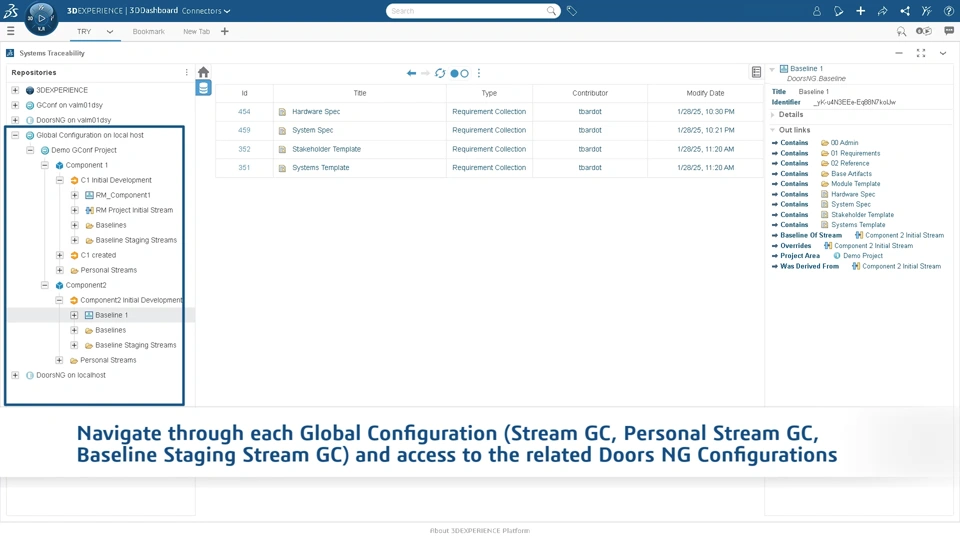Select the Sort by Type column header

pyautogui.click(x=489, y=93)
